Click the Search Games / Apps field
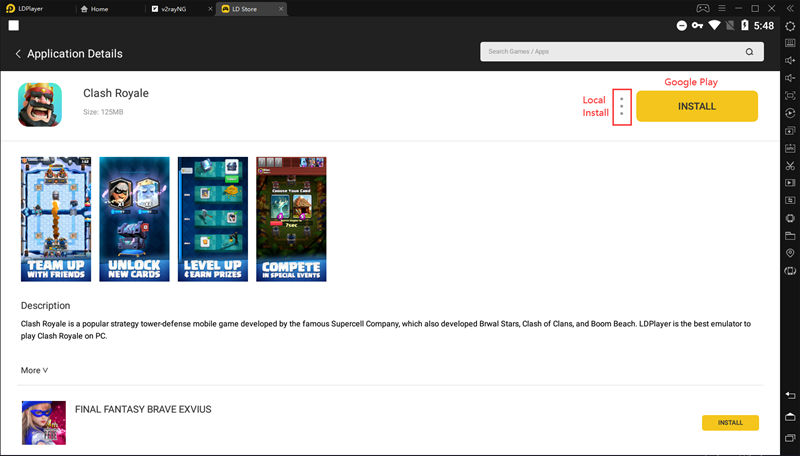The image size is (800, 456). coord(610,52)
